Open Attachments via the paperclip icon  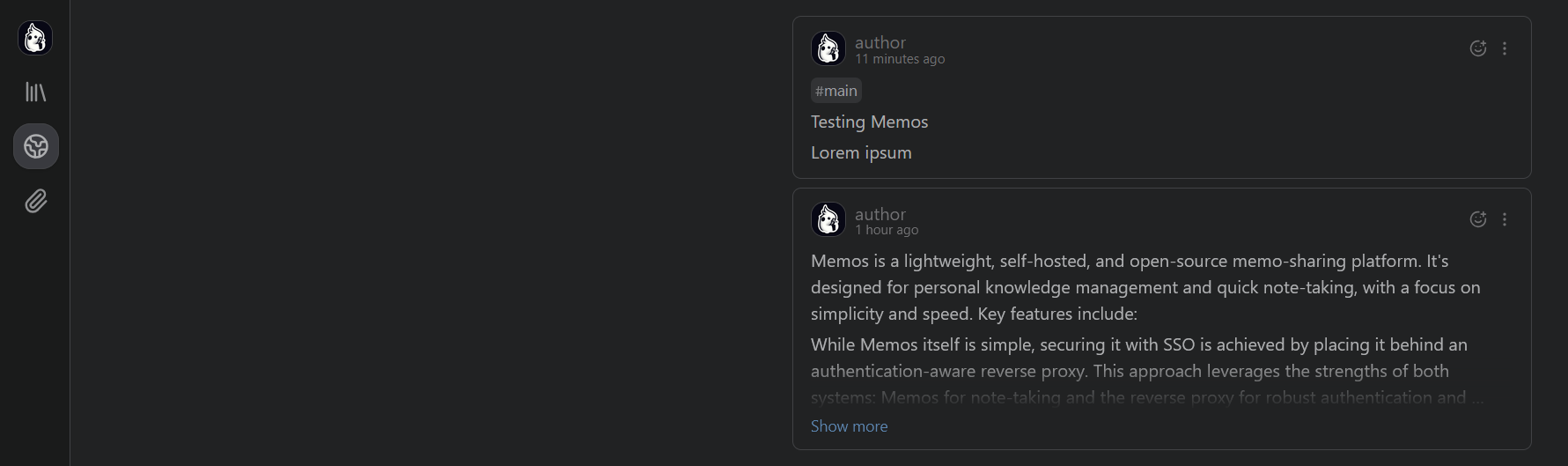pyautogui.click(x=35, y=202)
